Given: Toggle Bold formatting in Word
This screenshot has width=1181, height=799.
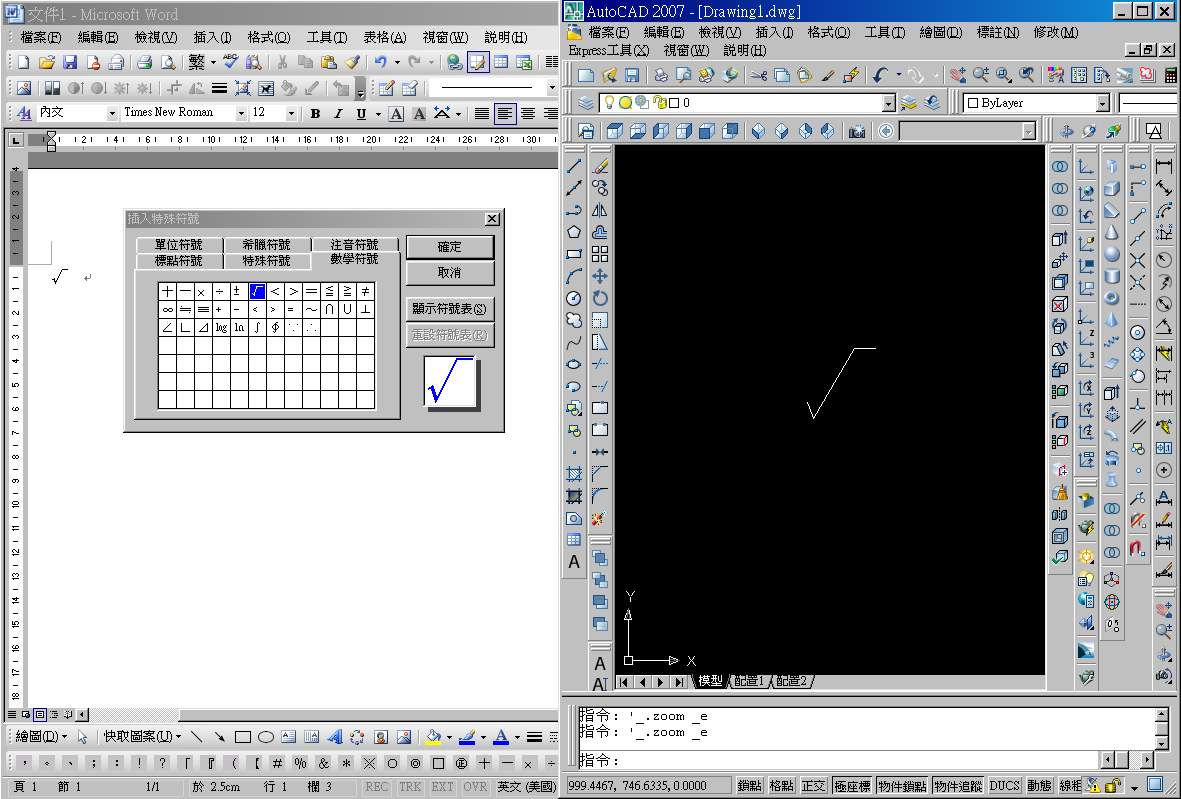Looking at the screenshot, I should (x=315, y=114).
